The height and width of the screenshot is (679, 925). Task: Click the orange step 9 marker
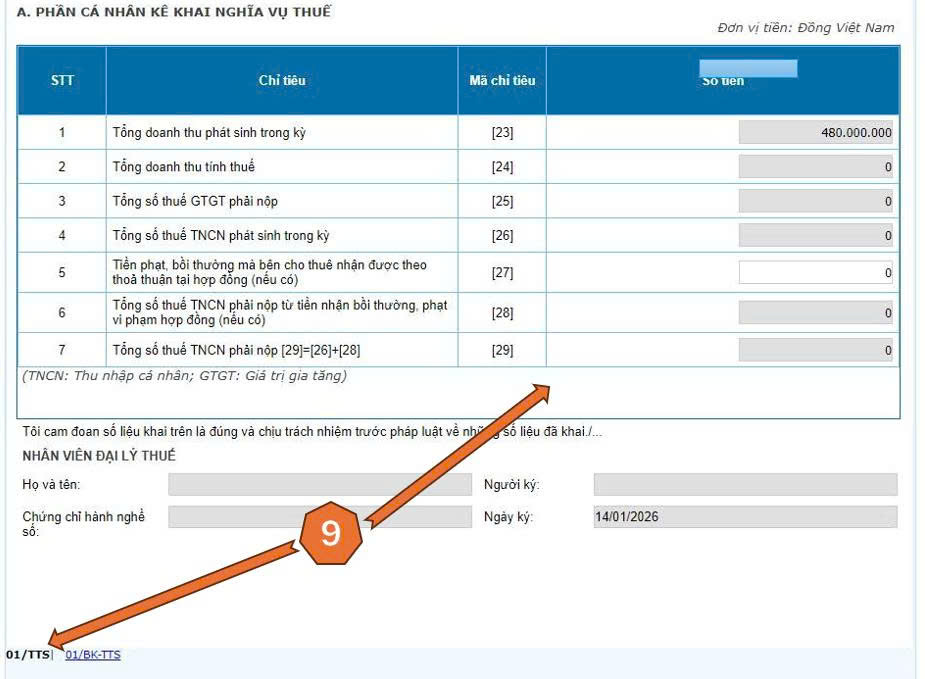click(330, 533)
